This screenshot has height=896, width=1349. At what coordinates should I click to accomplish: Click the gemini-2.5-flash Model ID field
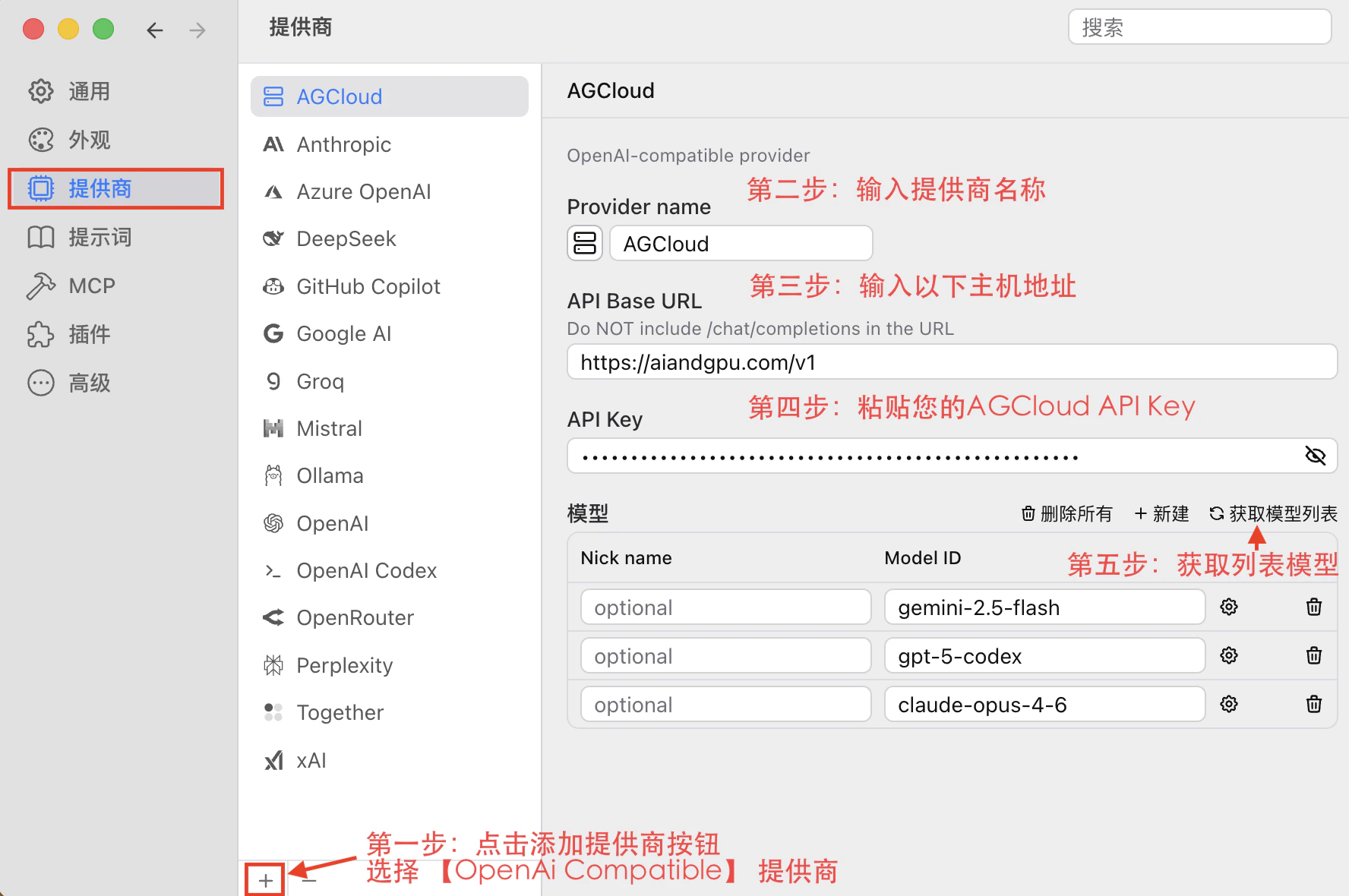tap(1044, 607)
